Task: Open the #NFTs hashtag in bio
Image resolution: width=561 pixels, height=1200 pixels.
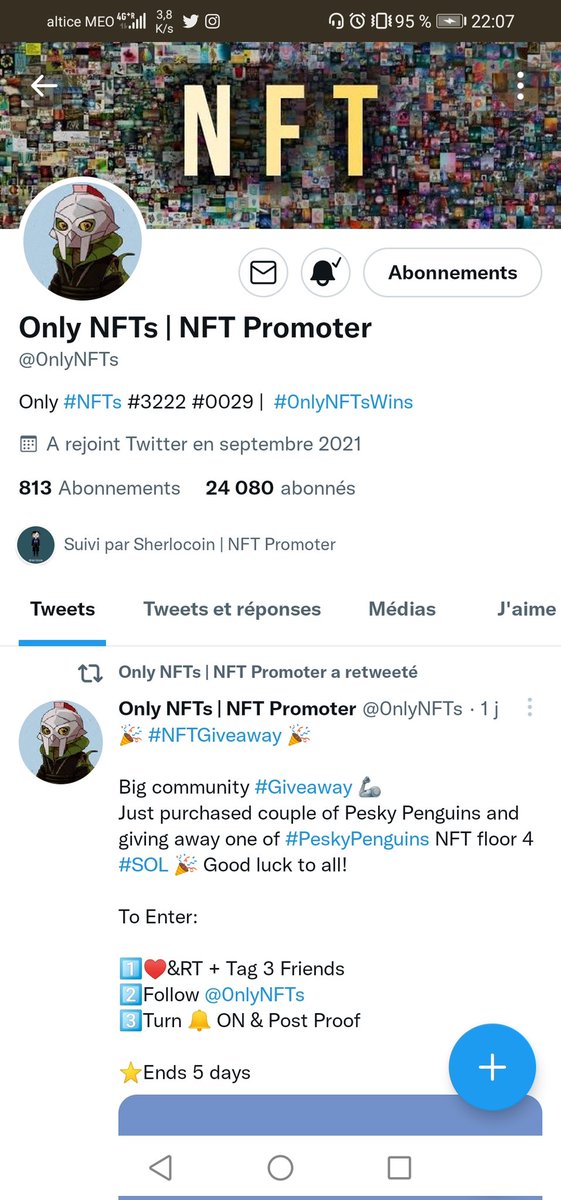Action: [92, 402]
